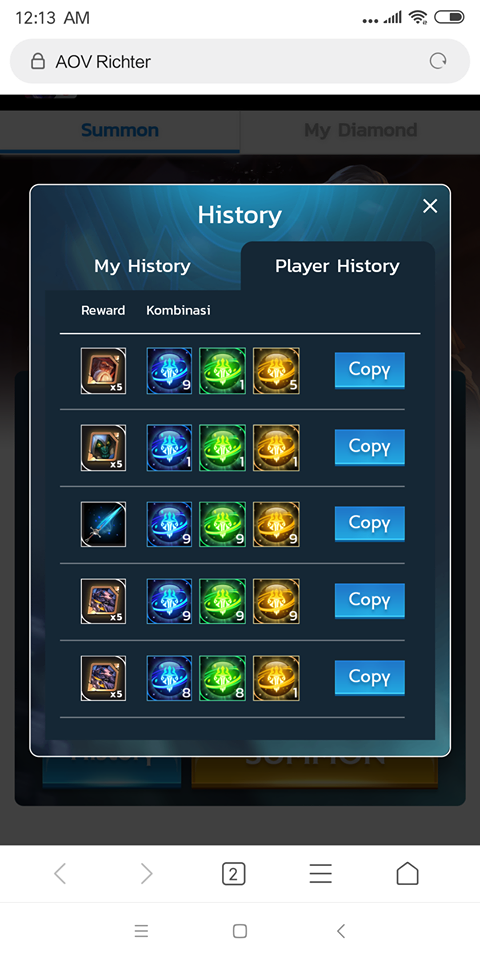Reload the page with the refresh icon
480x960 pixels.
point(438,61)
